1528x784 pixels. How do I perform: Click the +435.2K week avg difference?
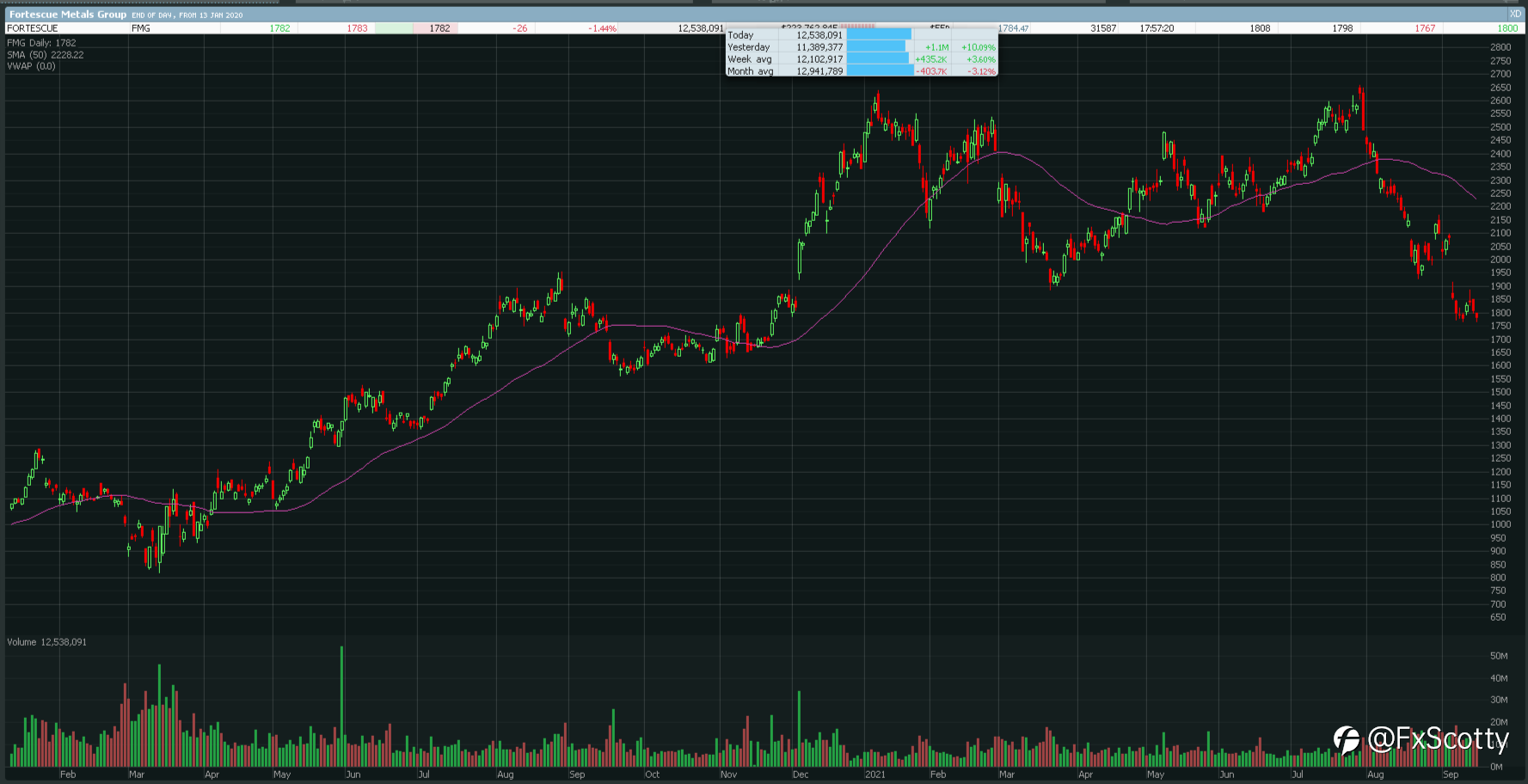coord(931,59)
